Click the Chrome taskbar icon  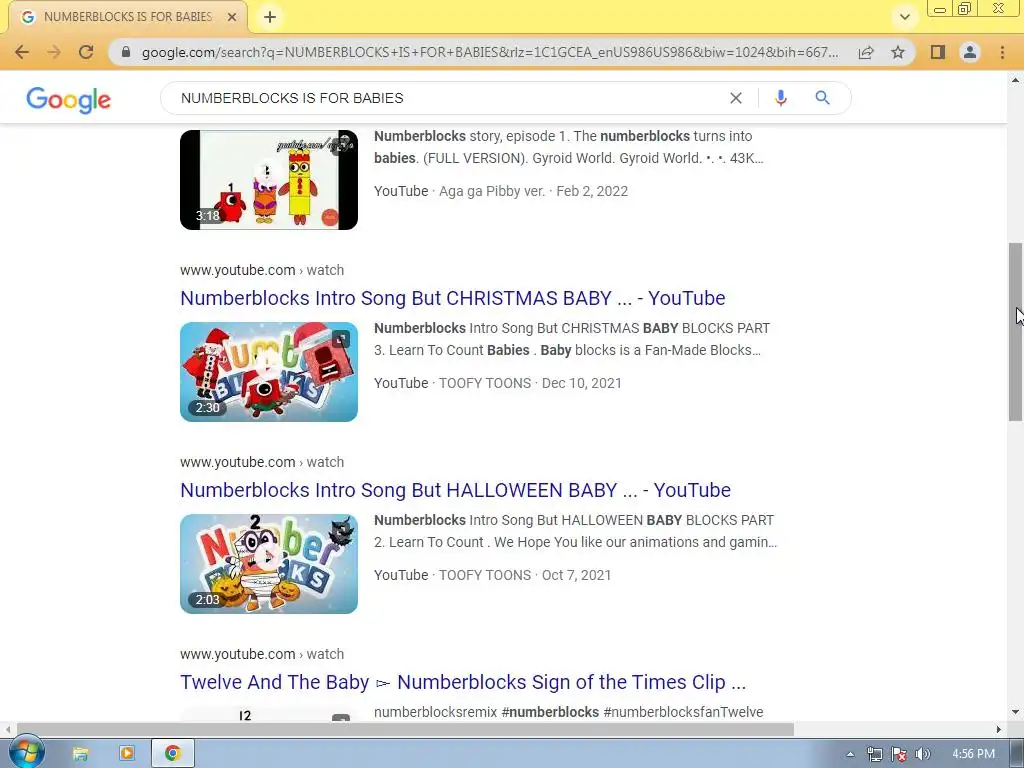(172, 754)
